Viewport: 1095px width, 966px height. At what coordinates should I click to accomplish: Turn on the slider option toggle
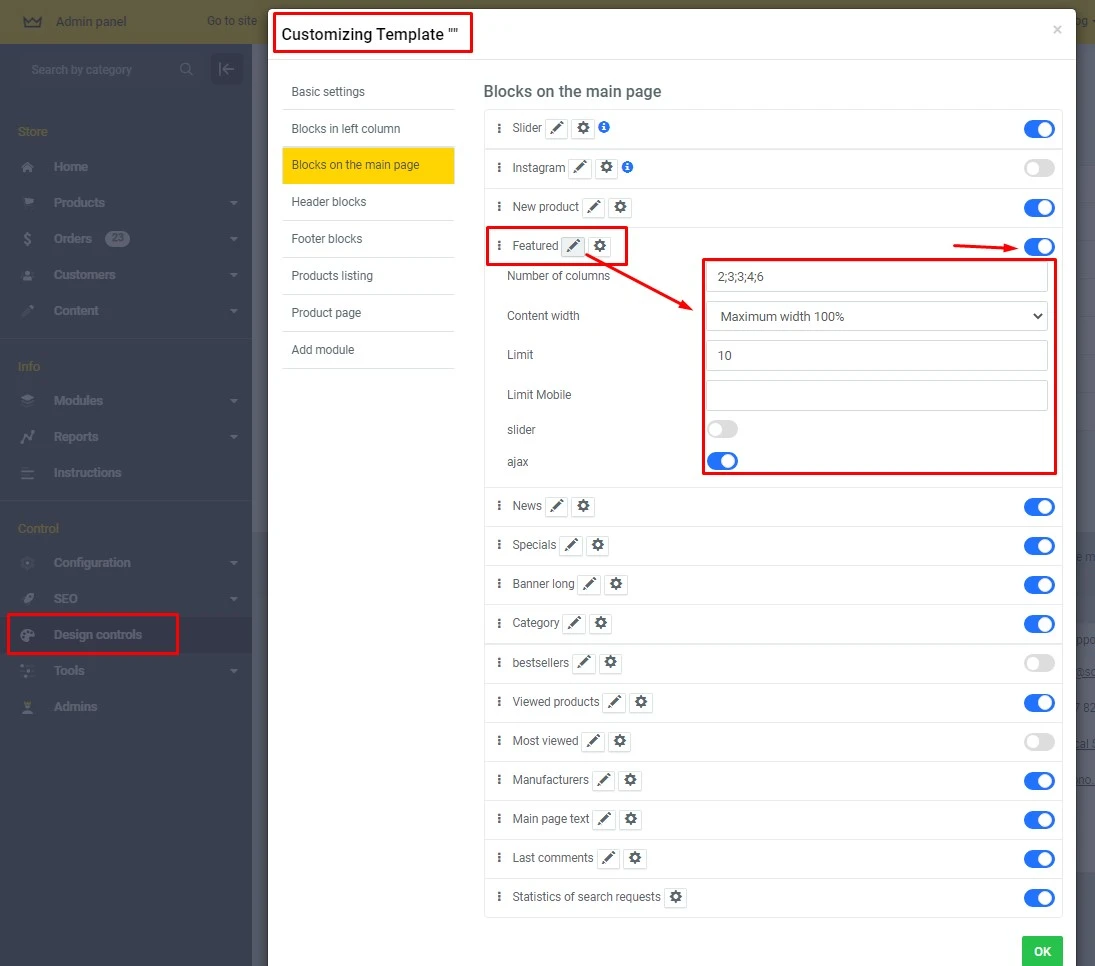click(722, 429)
